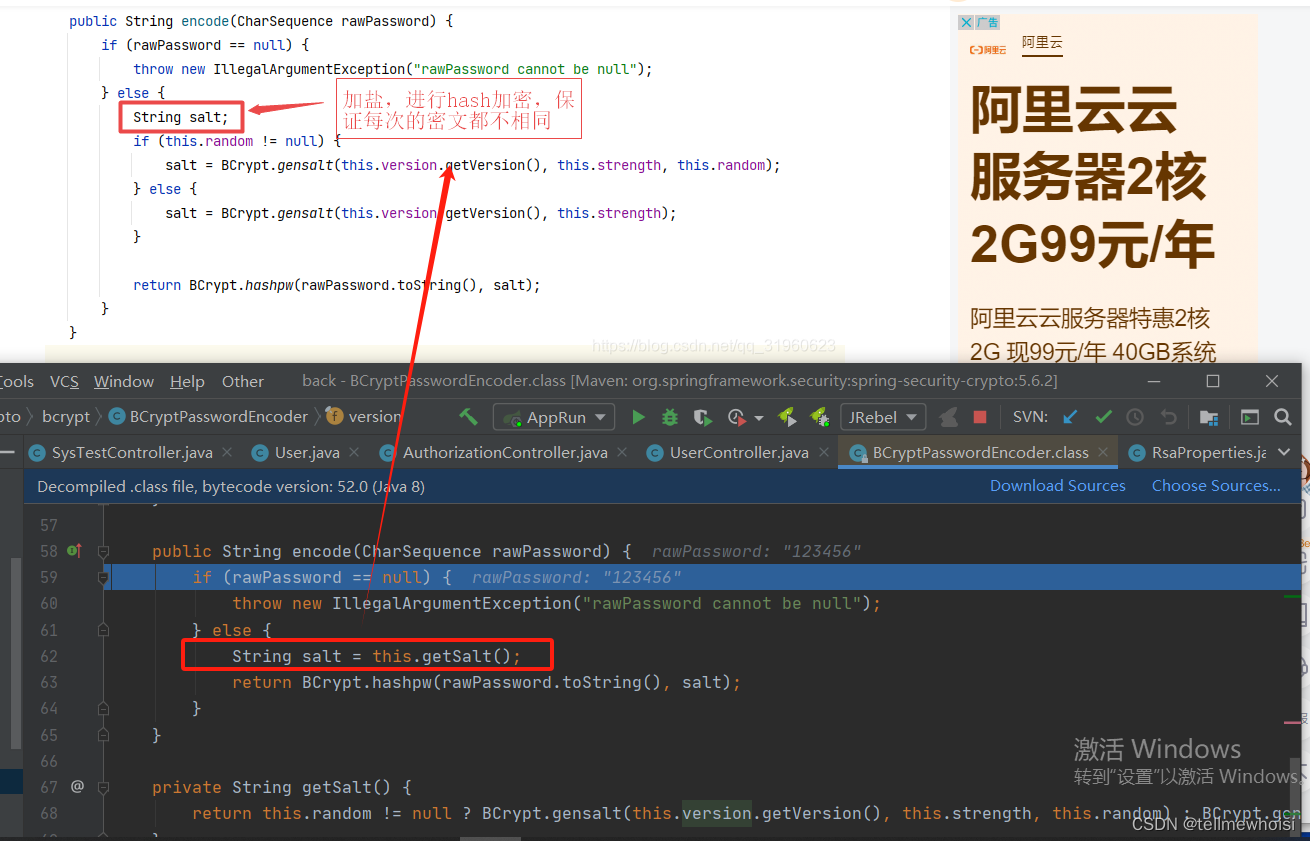Run AppRun with the green play icon
Viewport: 1310px width, 841px height.
click(639, 417)
